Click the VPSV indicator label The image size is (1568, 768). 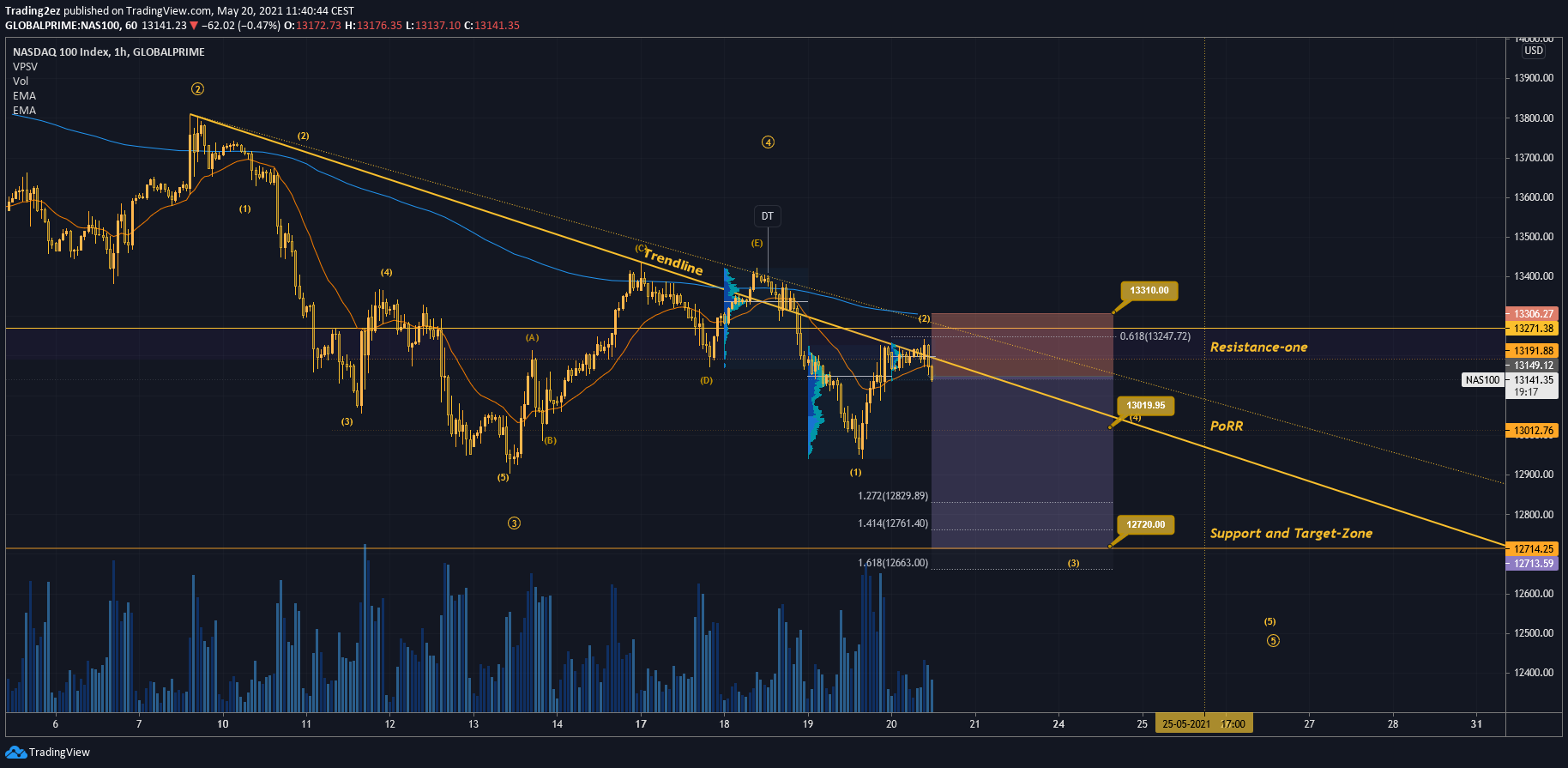pos(25,67)
